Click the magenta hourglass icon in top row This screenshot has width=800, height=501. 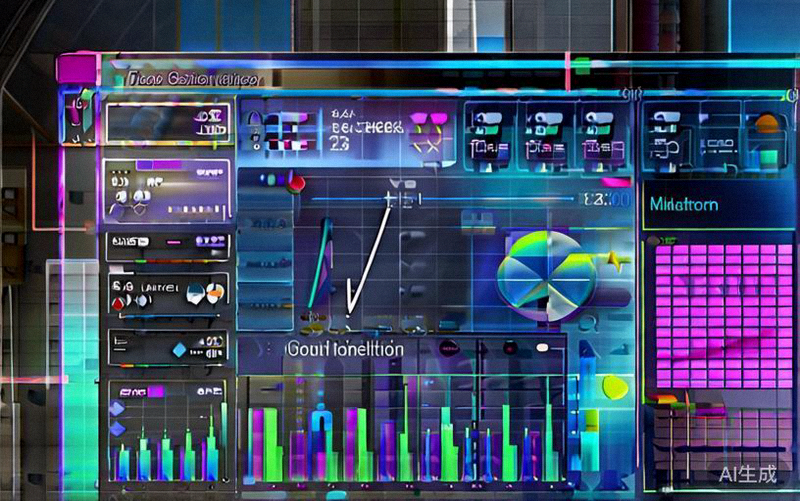(x=432, y=127)
